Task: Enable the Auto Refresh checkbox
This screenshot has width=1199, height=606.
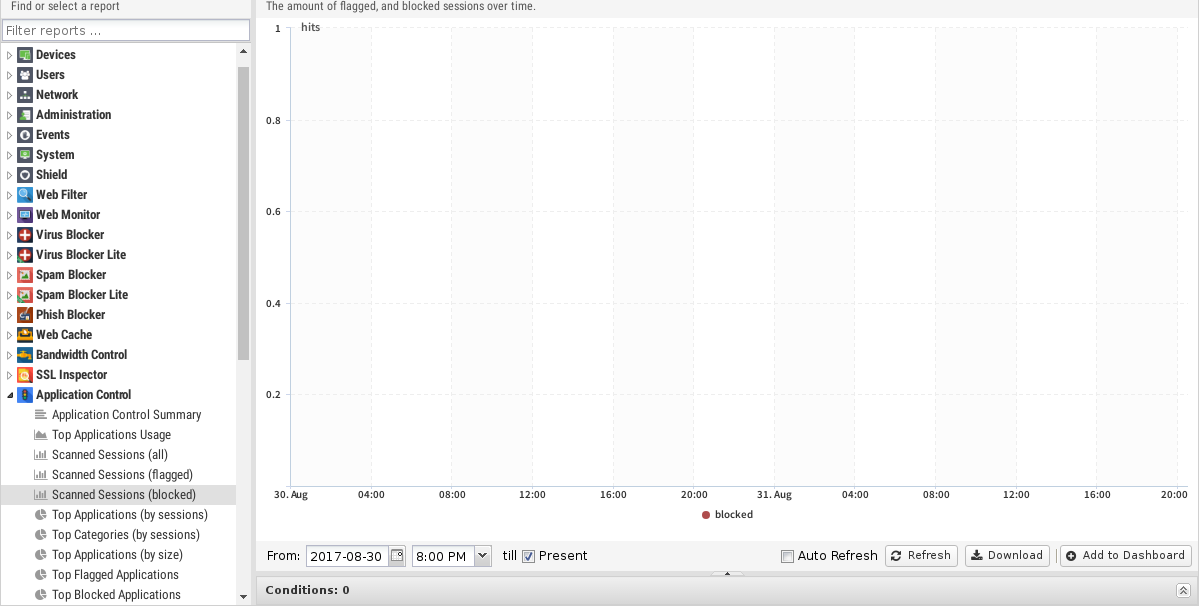Action: point(787,556)
